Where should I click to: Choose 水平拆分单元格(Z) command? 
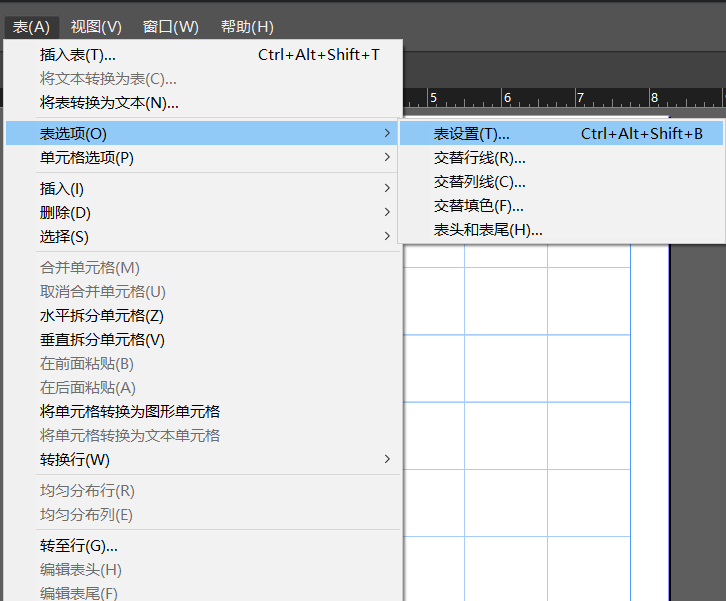tap(101, 316)
